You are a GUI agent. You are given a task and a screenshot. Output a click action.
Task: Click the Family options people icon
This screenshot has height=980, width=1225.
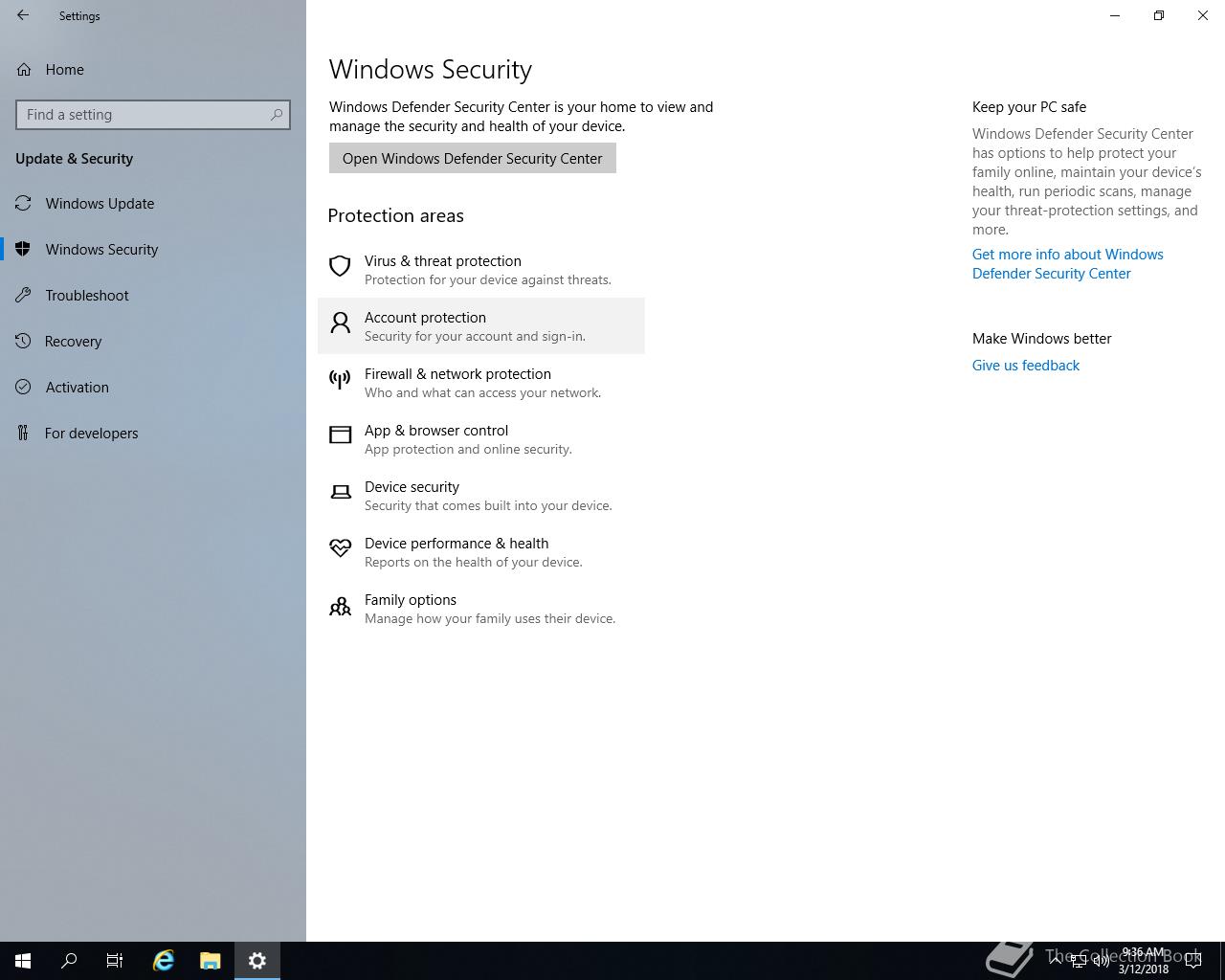click(340, 606)
